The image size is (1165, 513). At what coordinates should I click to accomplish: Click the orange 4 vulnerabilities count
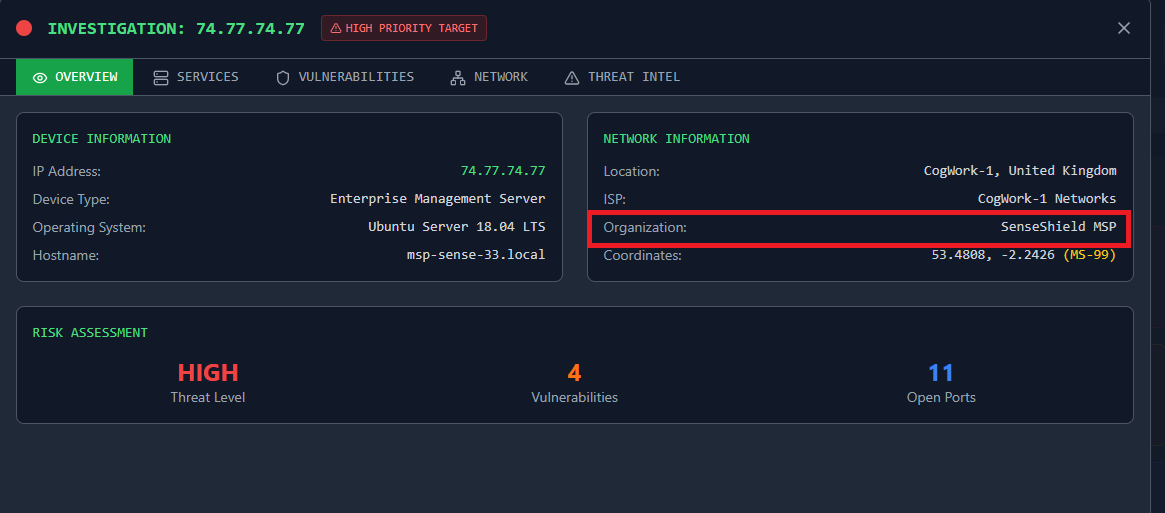click(x=574, y=373)
